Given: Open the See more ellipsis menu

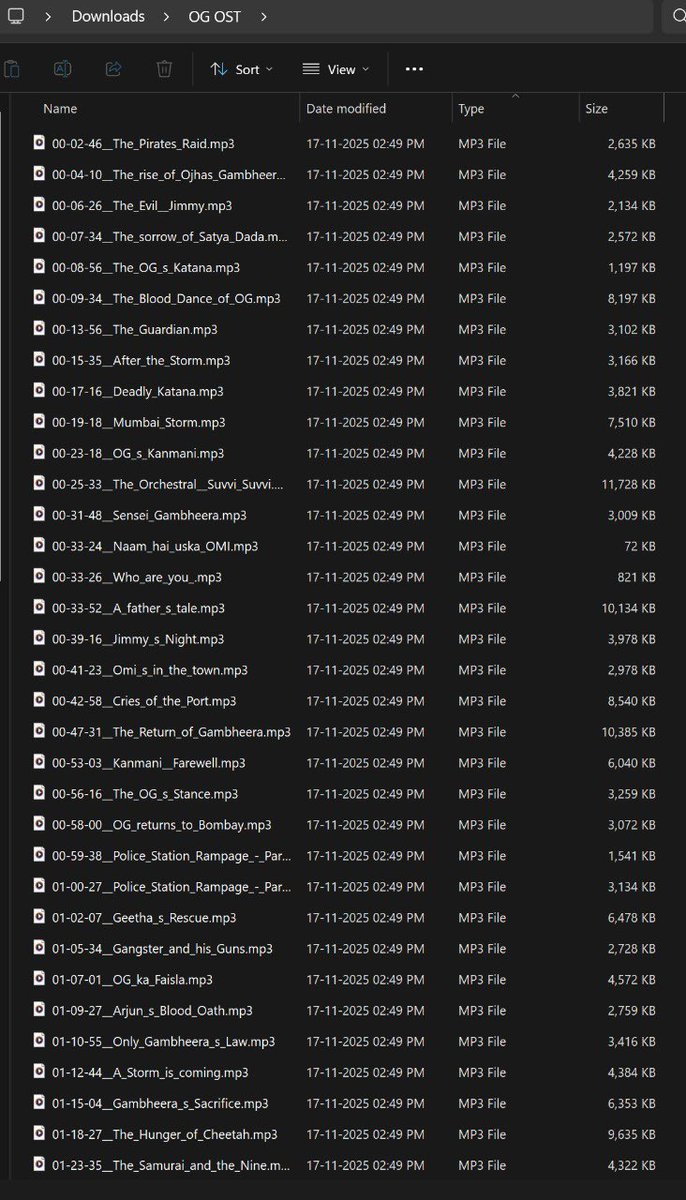Looking at the screenshot, I should (x=414, y=69).
